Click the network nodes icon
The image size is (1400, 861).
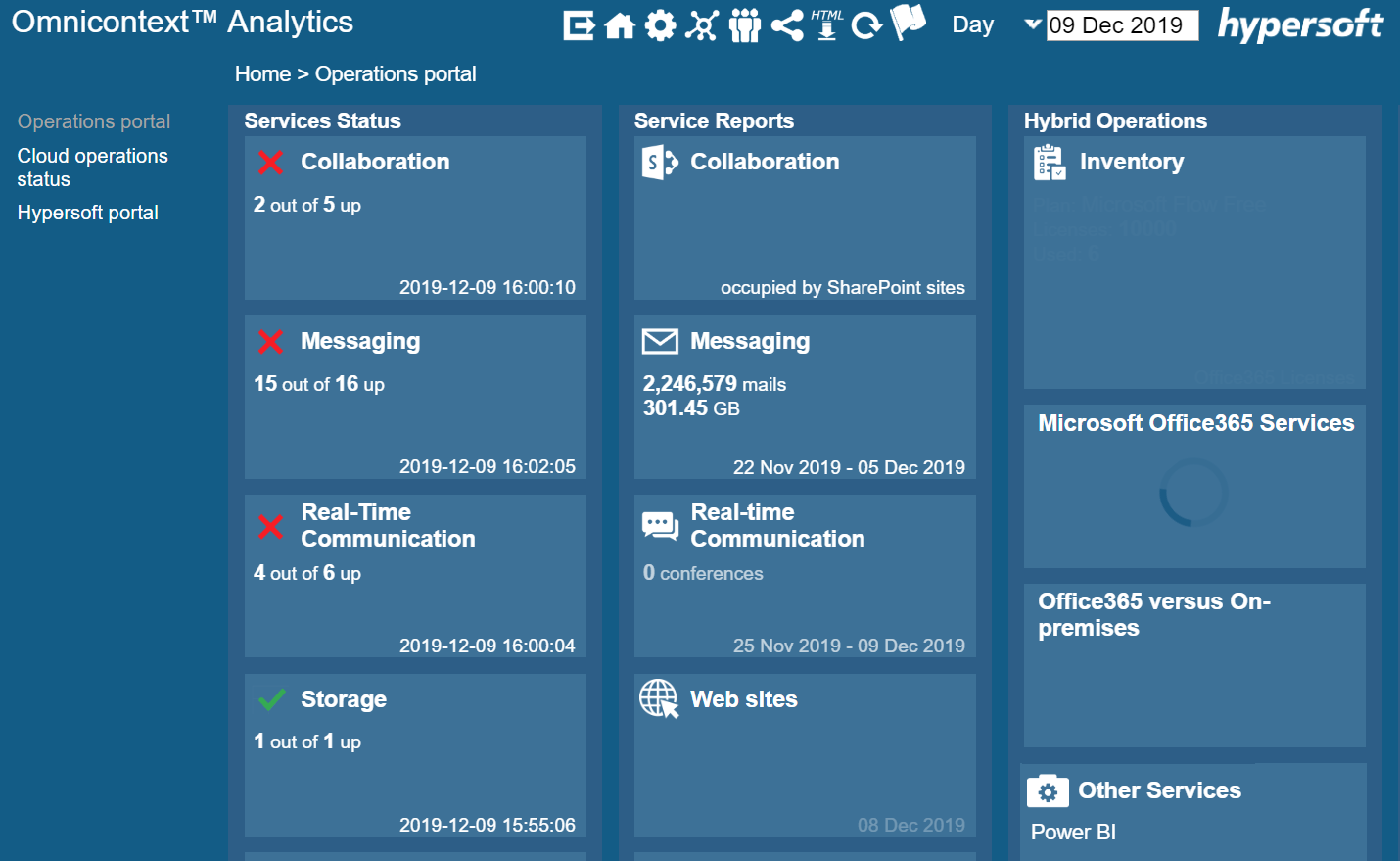click(x=701, y=25)
